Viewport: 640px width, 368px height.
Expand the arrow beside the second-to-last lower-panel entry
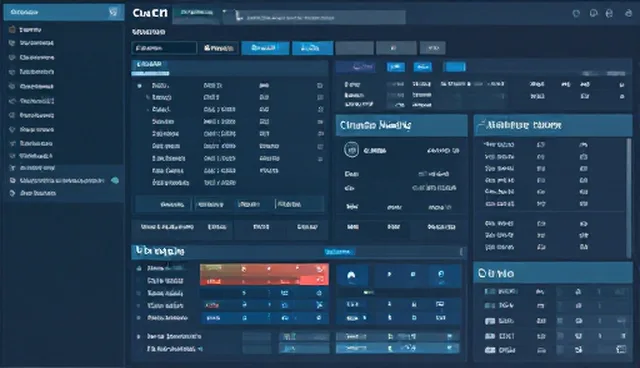(138, 337)
